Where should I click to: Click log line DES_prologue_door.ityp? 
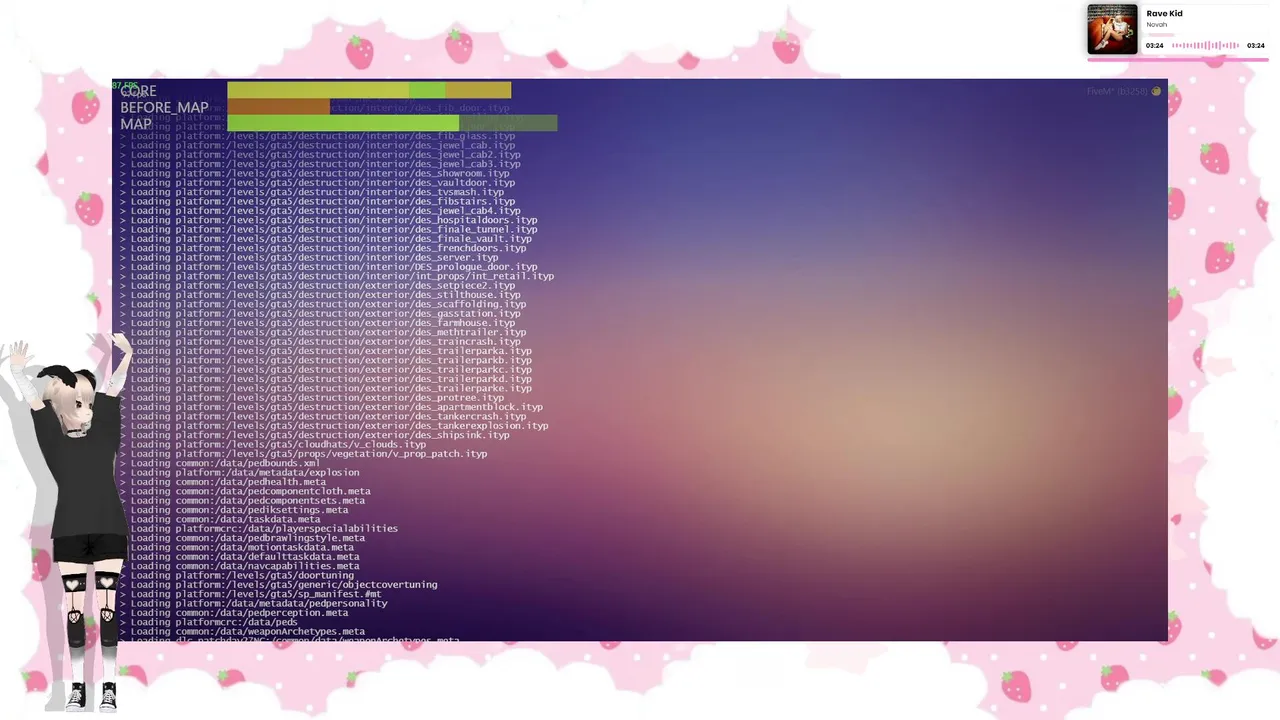[329, 267]
